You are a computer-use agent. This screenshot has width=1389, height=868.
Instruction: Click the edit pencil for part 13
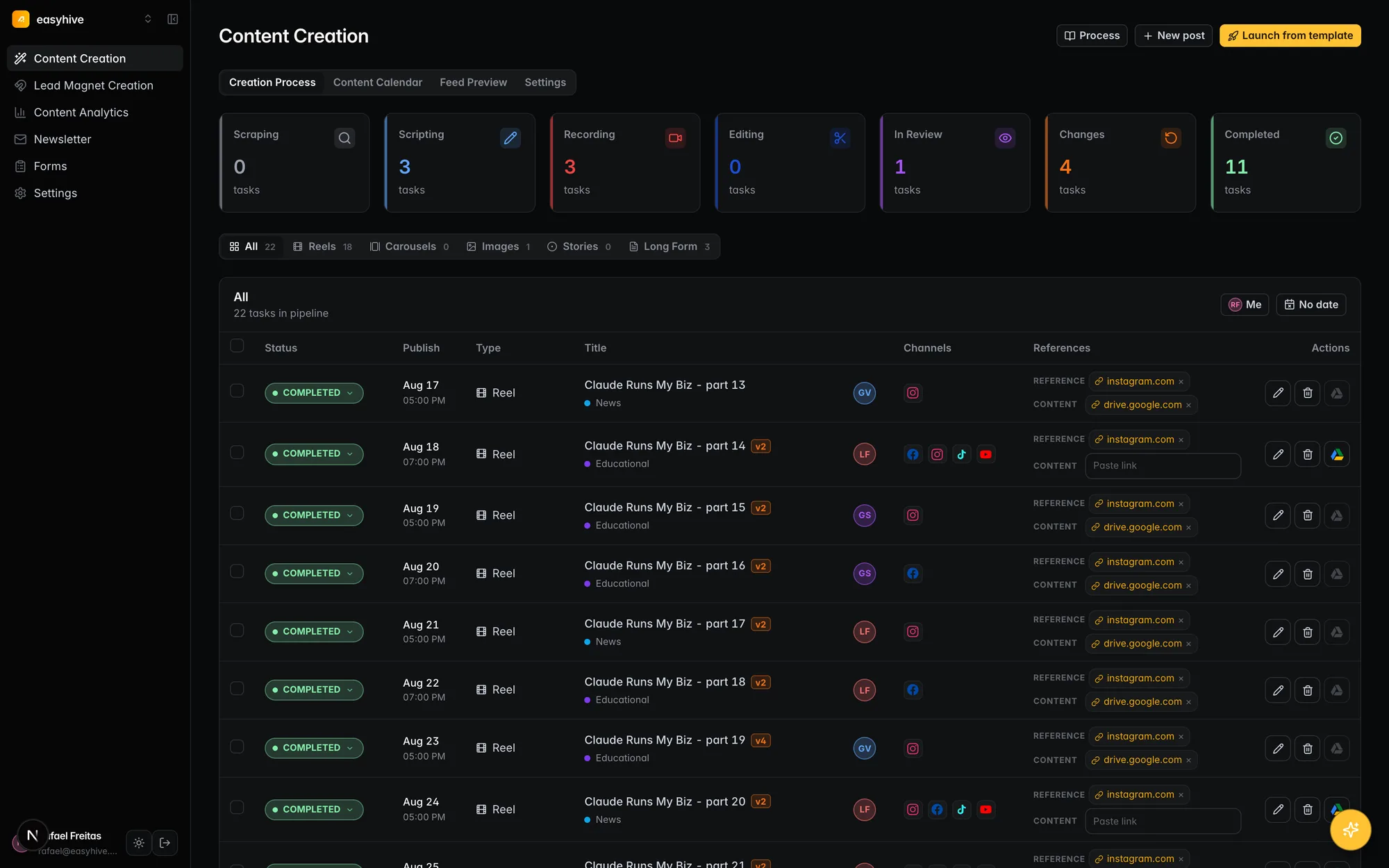pyautogui.click(x=1278, y=393)
